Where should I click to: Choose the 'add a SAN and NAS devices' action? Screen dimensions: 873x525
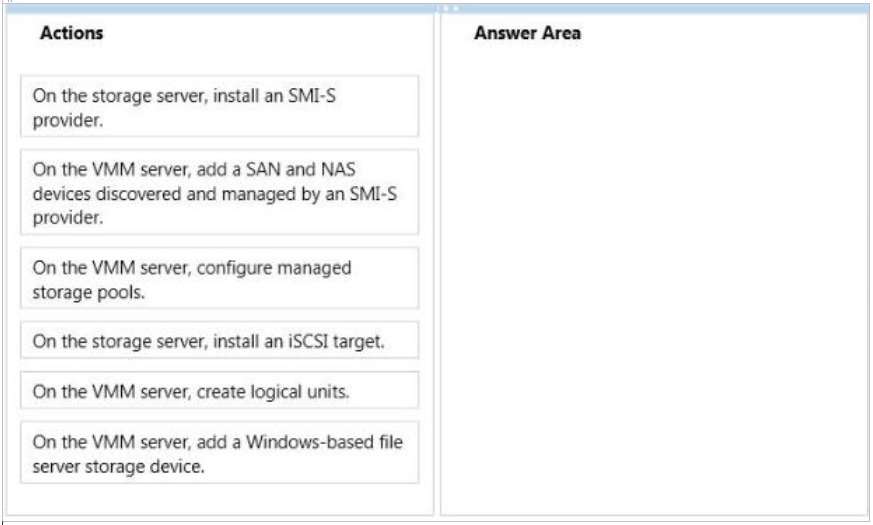(219, 192)
